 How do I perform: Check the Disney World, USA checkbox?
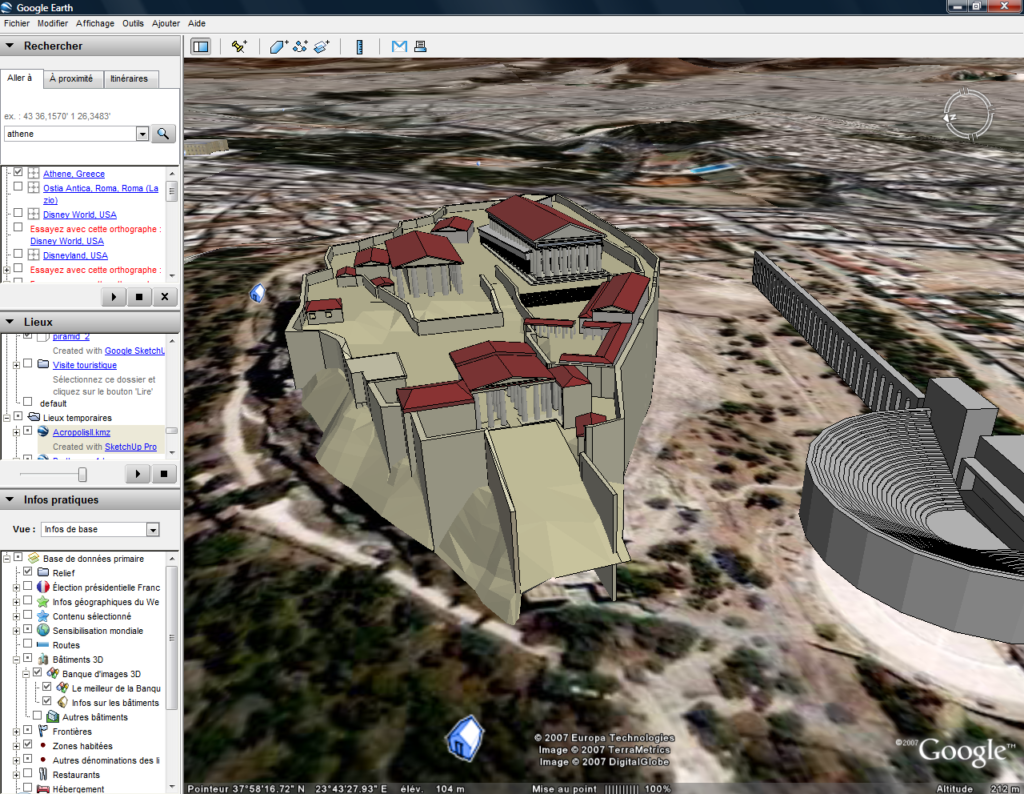point(18,214)
